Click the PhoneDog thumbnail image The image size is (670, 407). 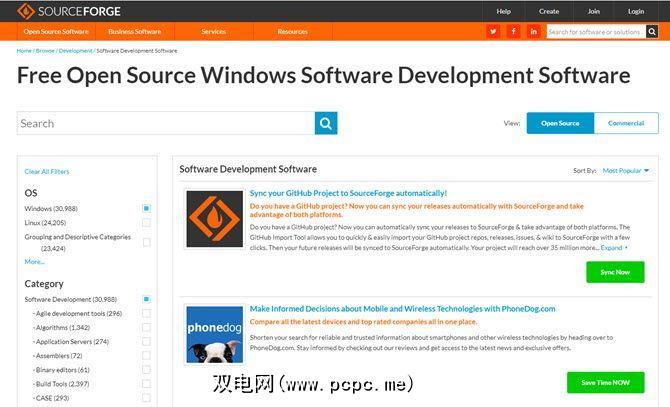point(215,334)
